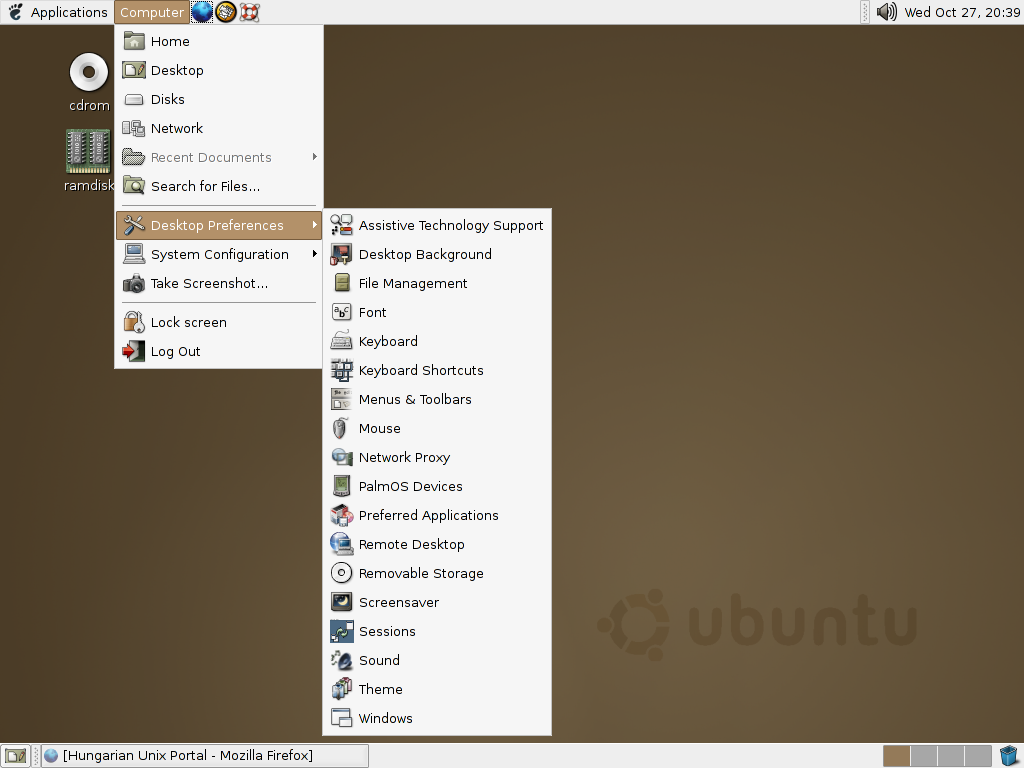Screen dimensions: 1024x768
Task: Choose Log Out from the menu
Action: coord(219,351)
